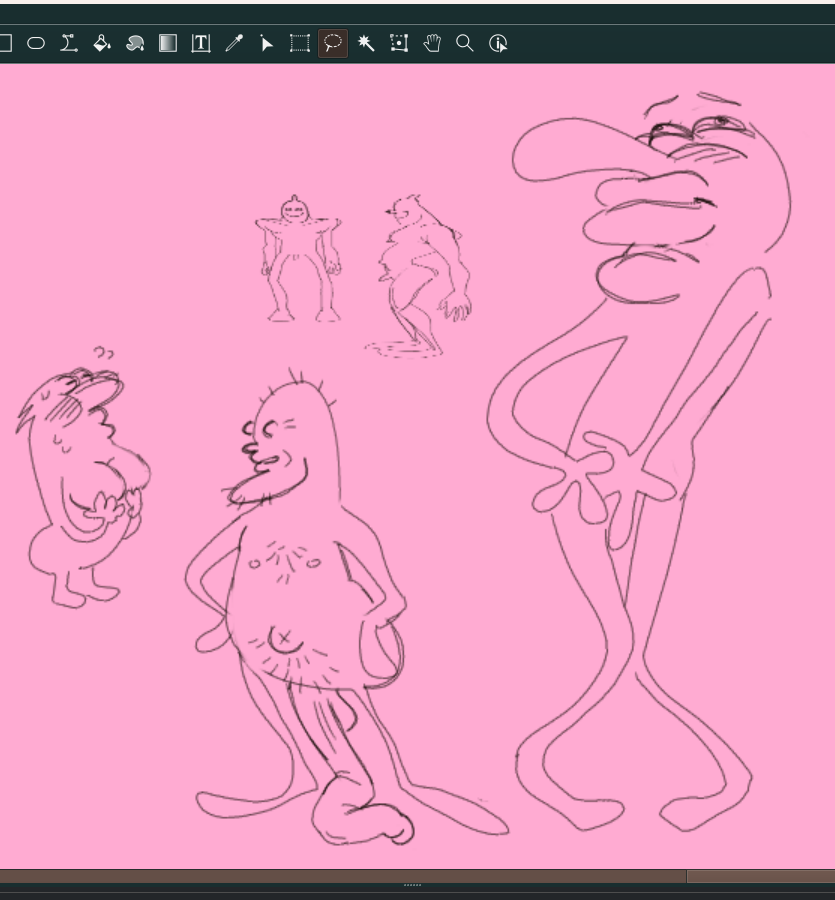Select the Laser Pointer tool
This screenshot has height=900, width=835.
pyautogui.click(x=266, y=43)
